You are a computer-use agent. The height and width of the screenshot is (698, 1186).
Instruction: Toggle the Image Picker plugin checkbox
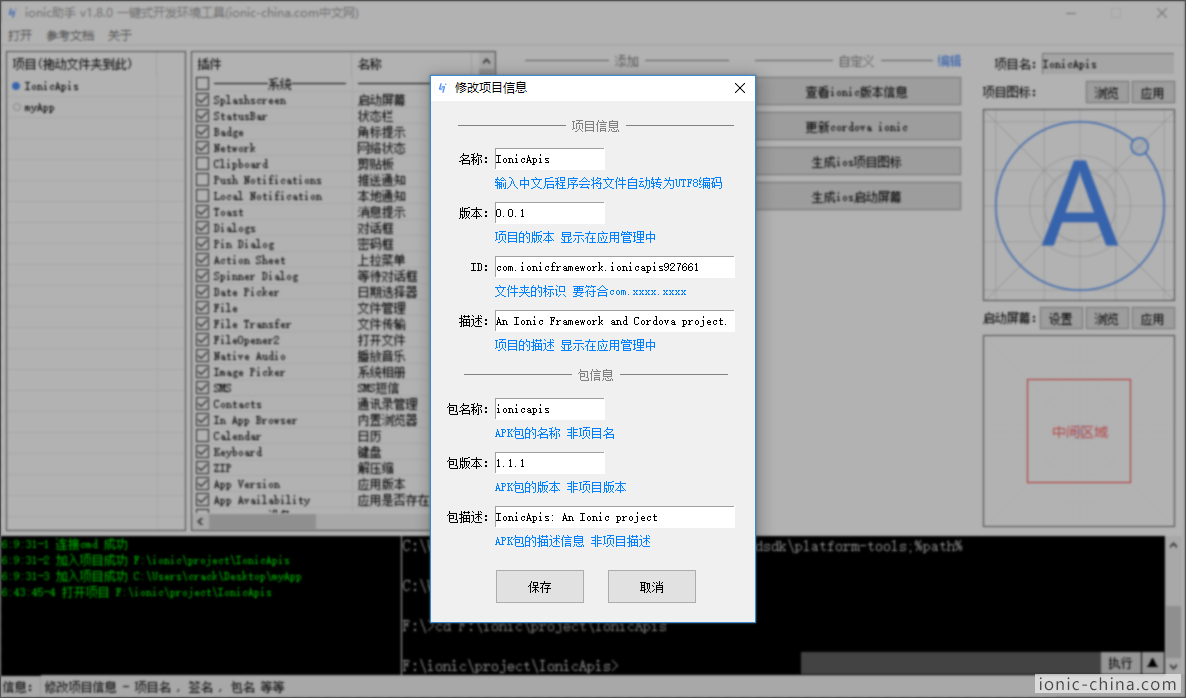[203, 372]
